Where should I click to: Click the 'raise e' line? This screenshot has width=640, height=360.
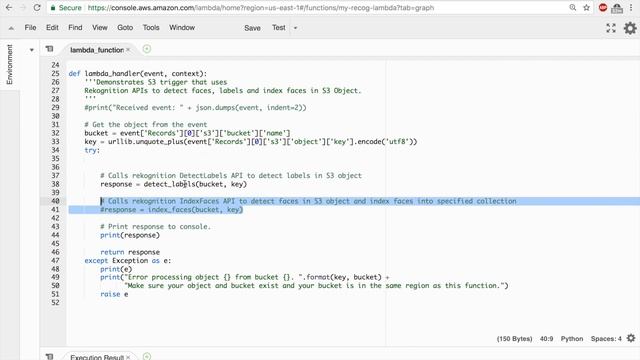click(114, 294)
